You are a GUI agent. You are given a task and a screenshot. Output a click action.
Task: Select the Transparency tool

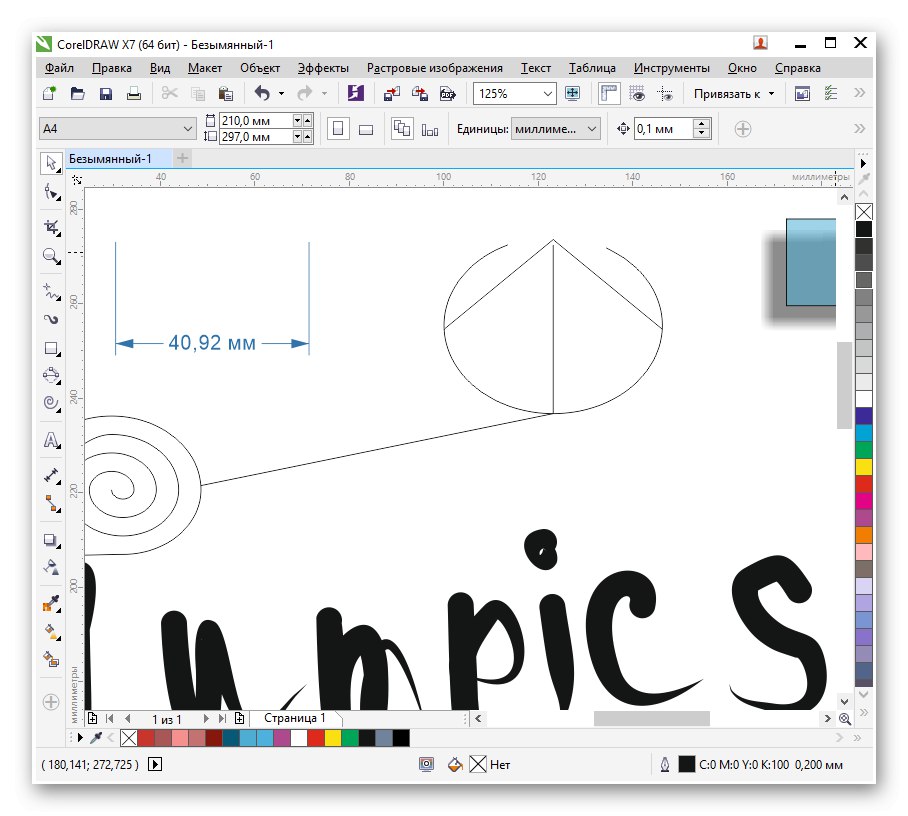(51, 568)
